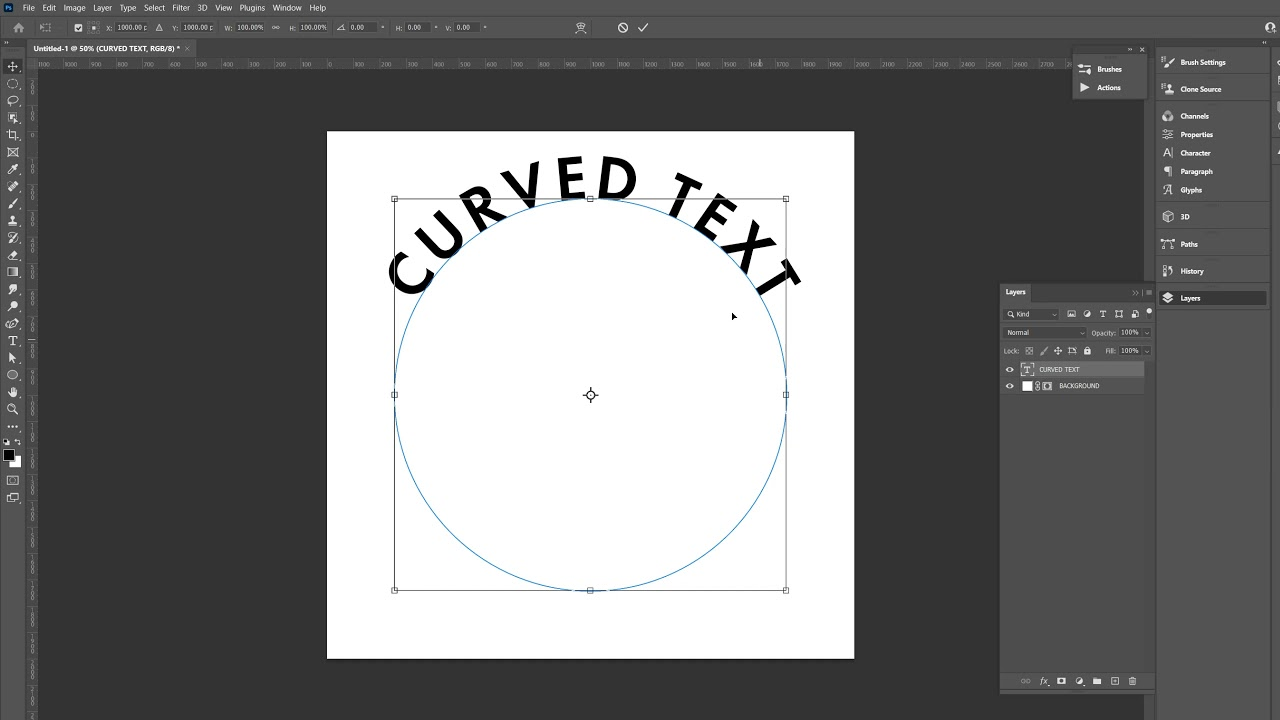Screen dimensions: 1280x720
Task: Click the black foreground color swatch
Action: 10,455
